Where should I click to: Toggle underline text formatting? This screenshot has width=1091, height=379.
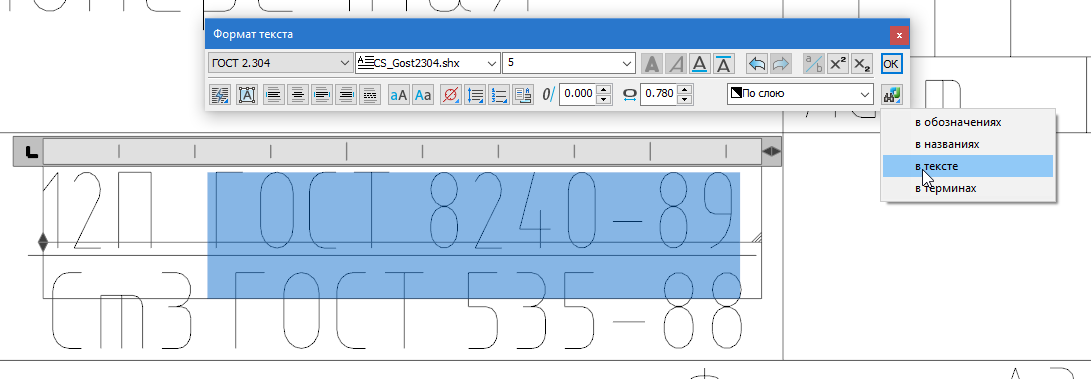coord(700,63)
